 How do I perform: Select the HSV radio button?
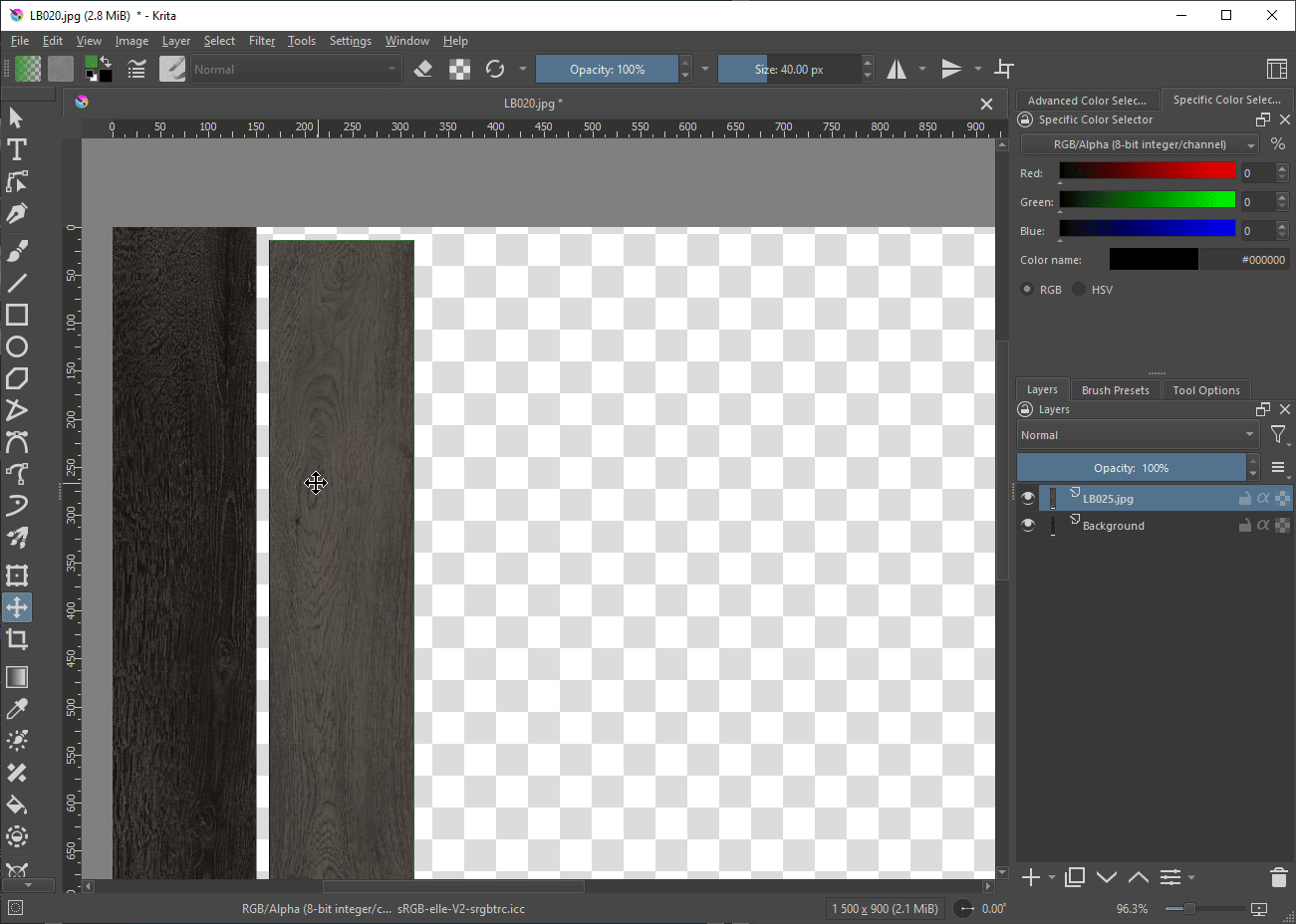click(1080, 290)
